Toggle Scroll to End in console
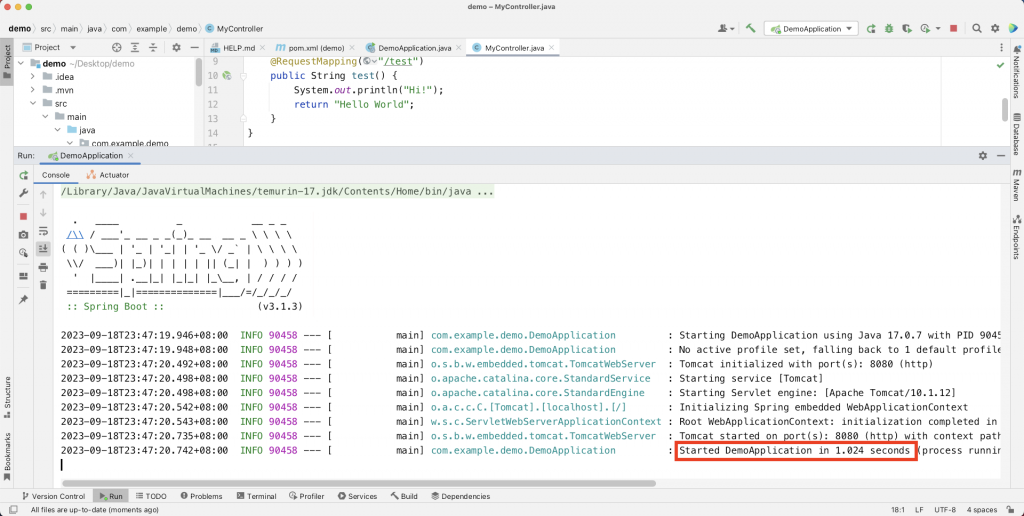 click(x=43, y=248)
